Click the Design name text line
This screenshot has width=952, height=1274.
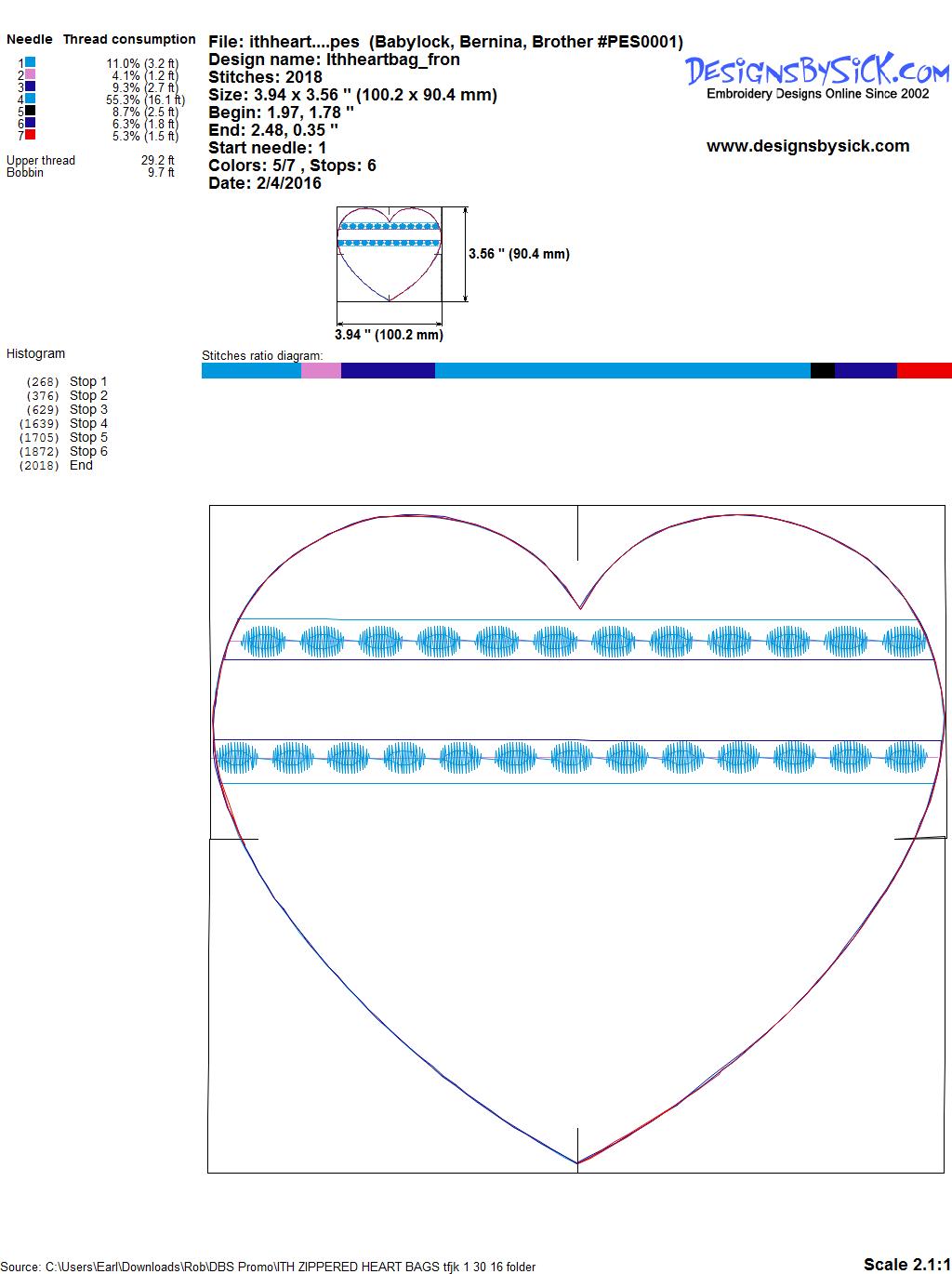334,60
